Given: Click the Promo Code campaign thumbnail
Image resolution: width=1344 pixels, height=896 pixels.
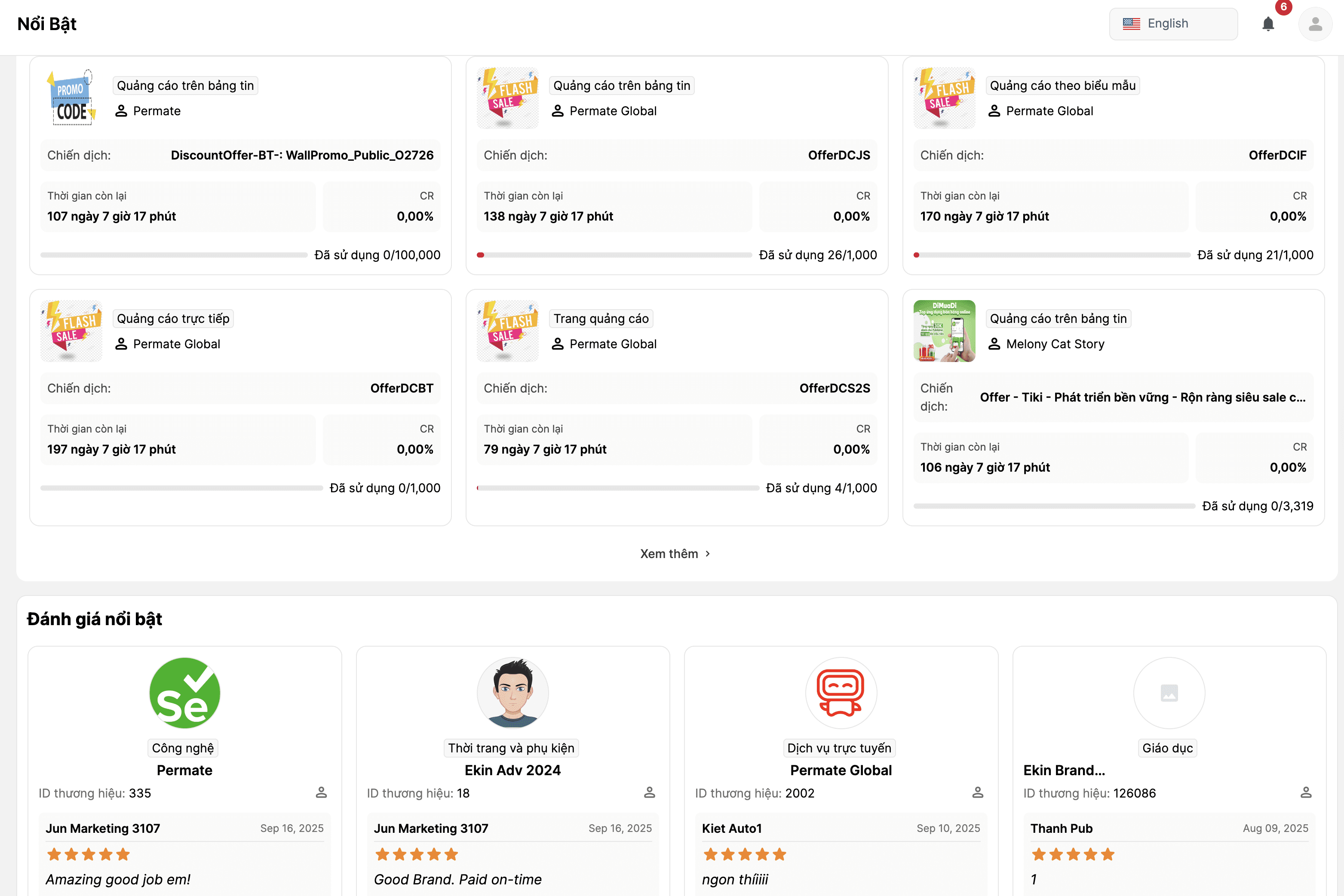Looking at the screenshot, I should (71, 98).
